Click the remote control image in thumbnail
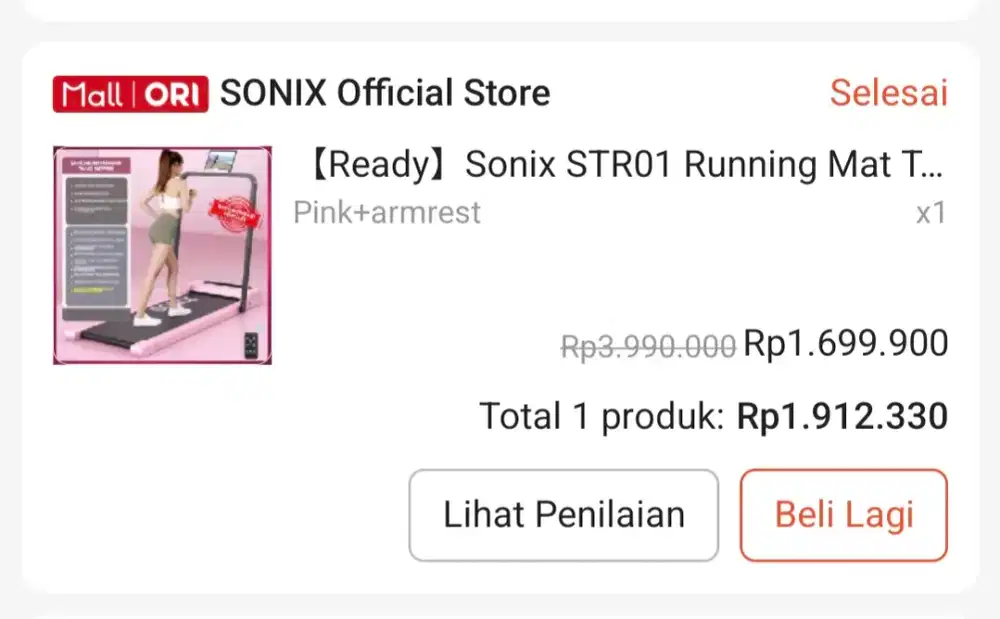The image size is (1000, 619). pyautogui.click(x=253, y=344)
